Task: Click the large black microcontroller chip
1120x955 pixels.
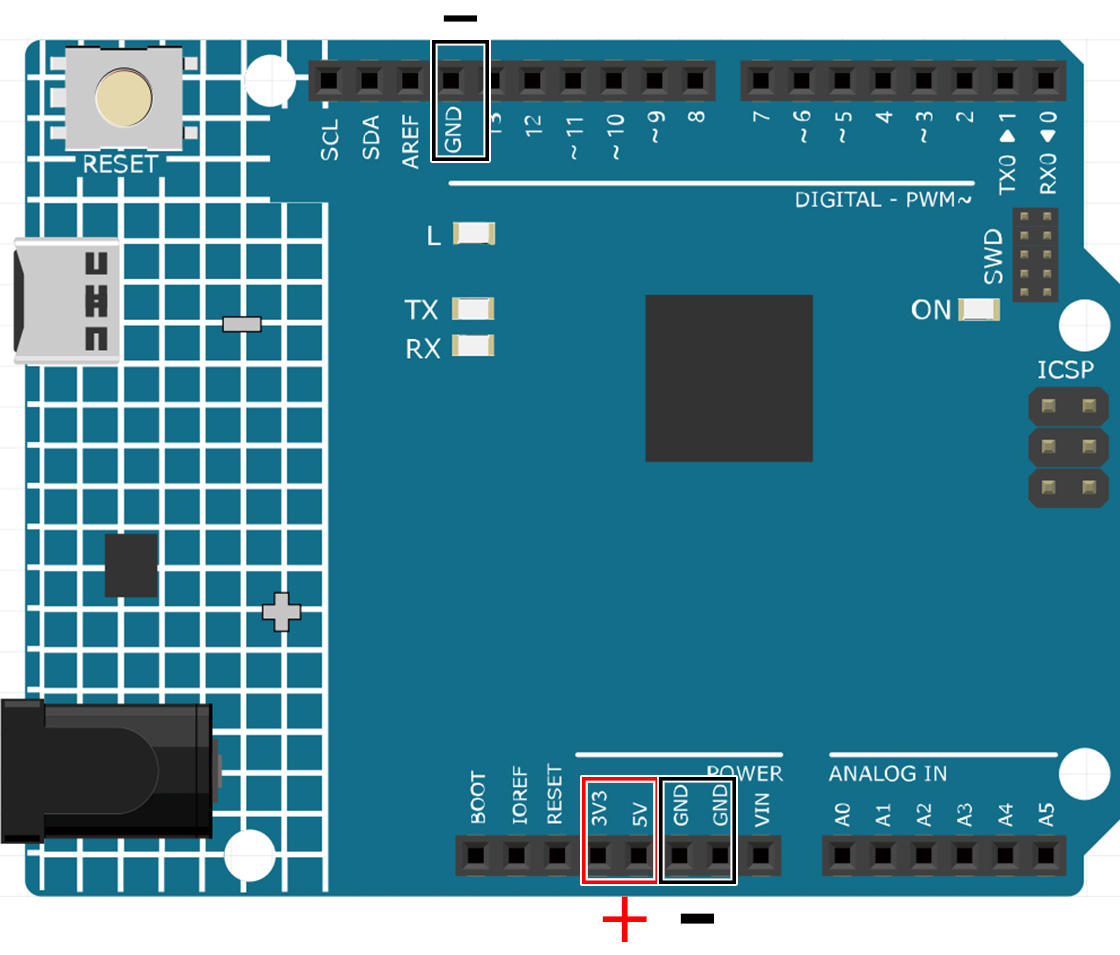Action: (729, 378)
